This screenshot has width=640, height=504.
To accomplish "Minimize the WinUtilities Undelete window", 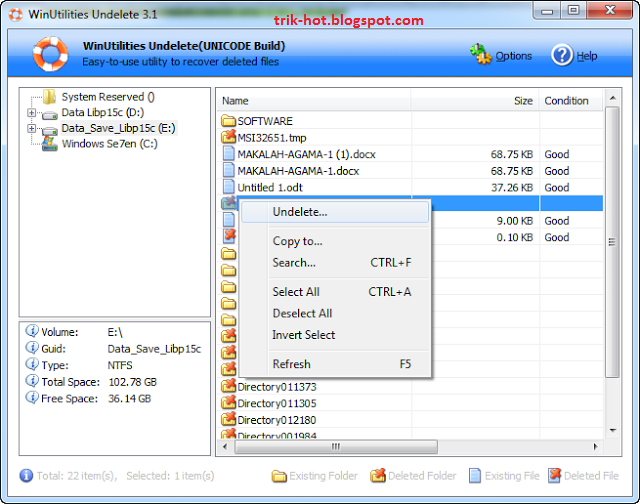I will click(547, 11).
